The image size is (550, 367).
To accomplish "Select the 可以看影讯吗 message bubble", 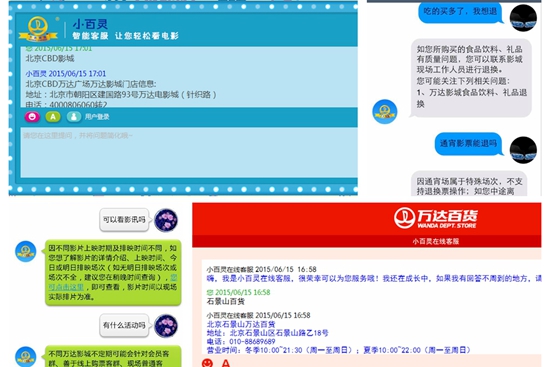I will tap(124, 220).
